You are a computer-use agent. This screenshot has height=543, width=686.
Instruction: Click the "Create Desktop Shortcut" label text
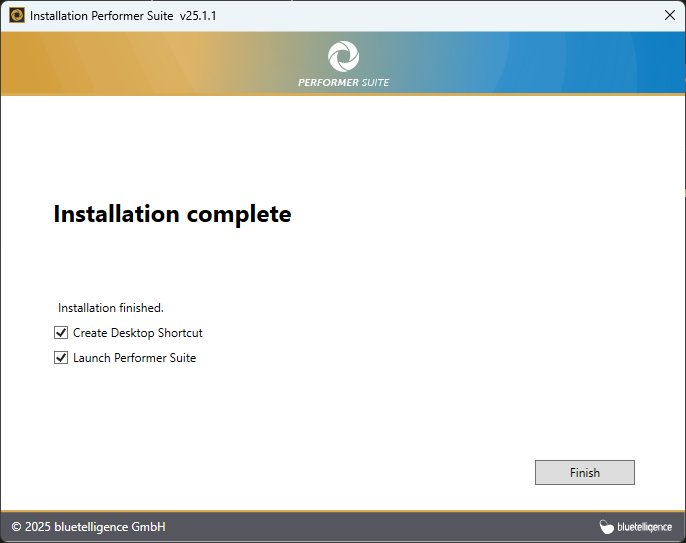tap(137, 333)
